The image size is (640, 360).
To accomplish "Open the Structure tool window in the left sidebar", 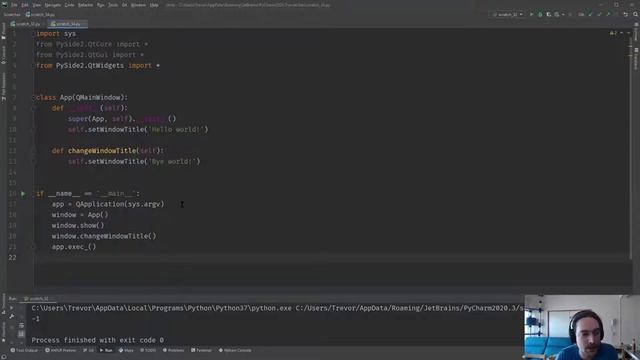I will click(3, 303).
